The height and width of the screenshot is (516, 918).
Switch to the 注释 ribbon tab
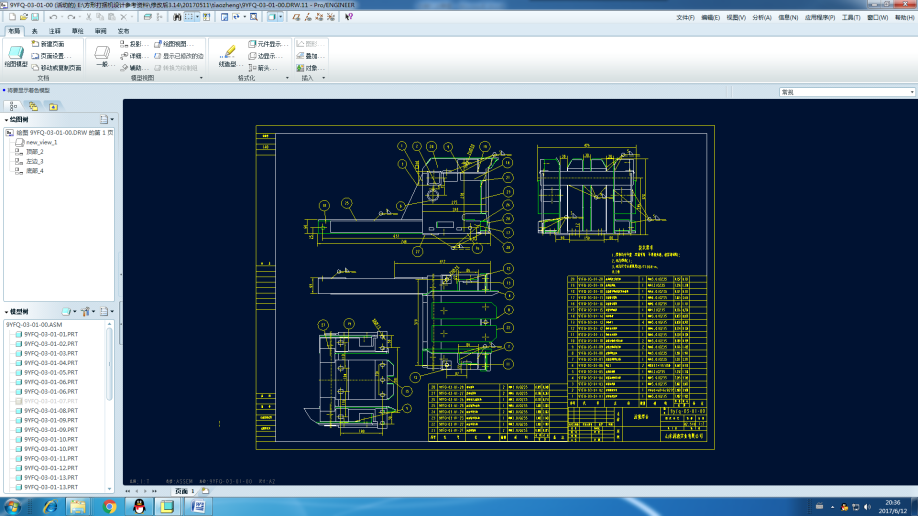click(54, 31)
